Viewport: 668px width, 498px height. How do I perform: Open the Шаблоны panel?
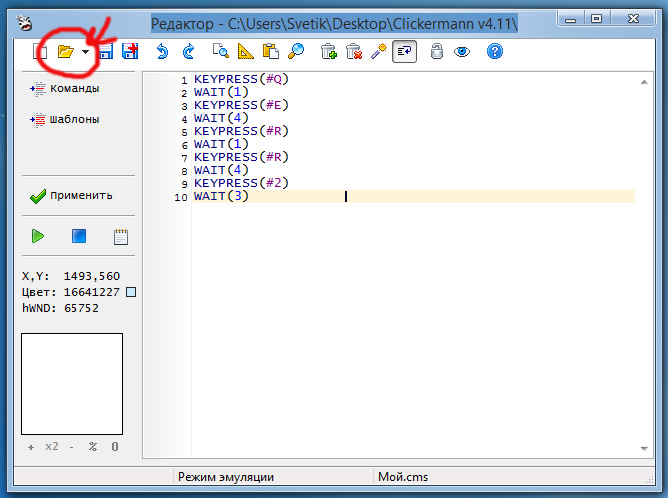click(x=64, y=120)
